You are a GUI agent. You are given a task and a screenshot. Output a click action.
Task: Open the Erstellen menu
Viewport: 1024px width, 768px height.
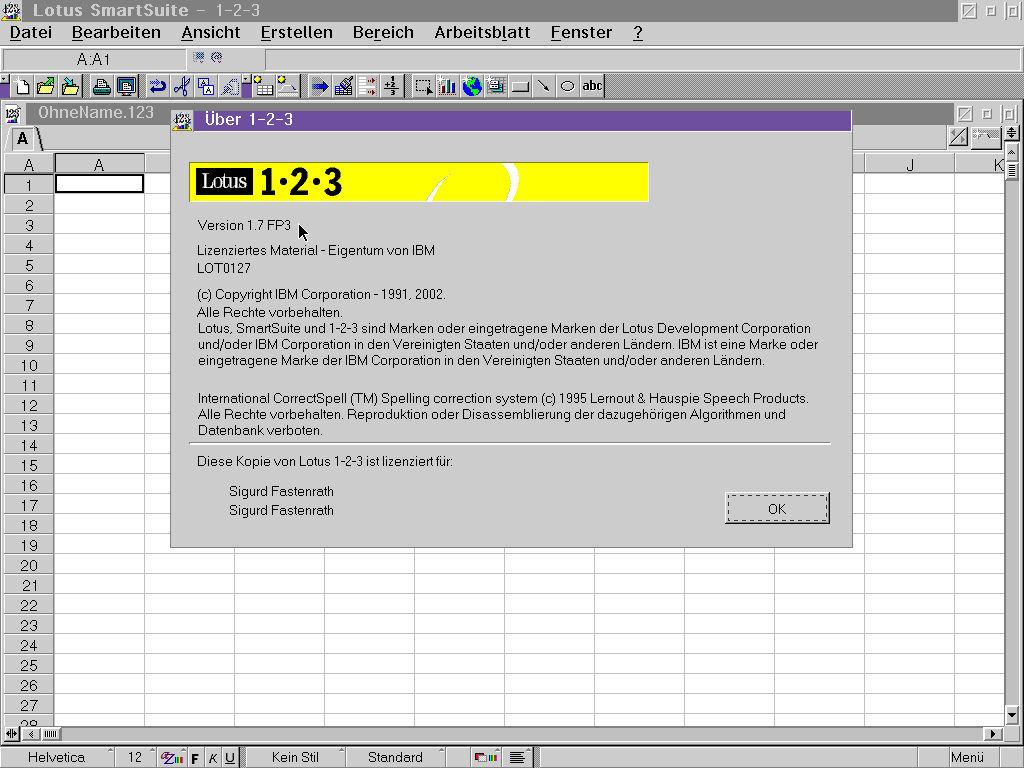click(x=296, y=33)
